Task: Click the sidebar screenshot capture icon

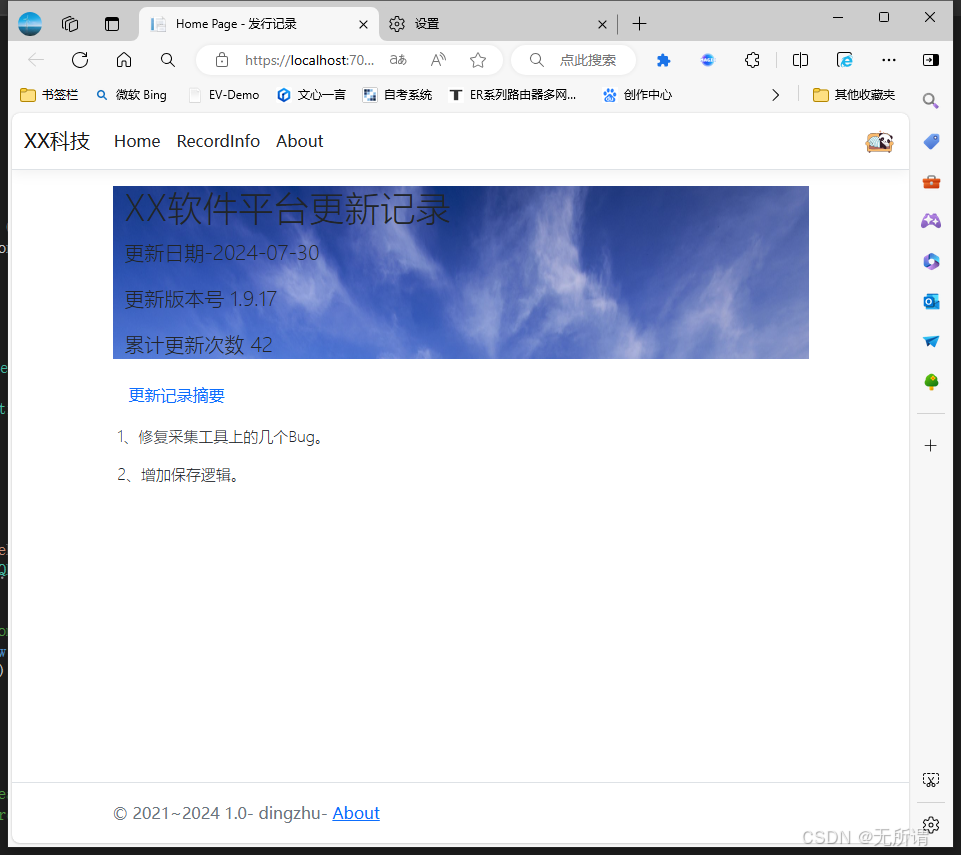Action: point(931,780)
